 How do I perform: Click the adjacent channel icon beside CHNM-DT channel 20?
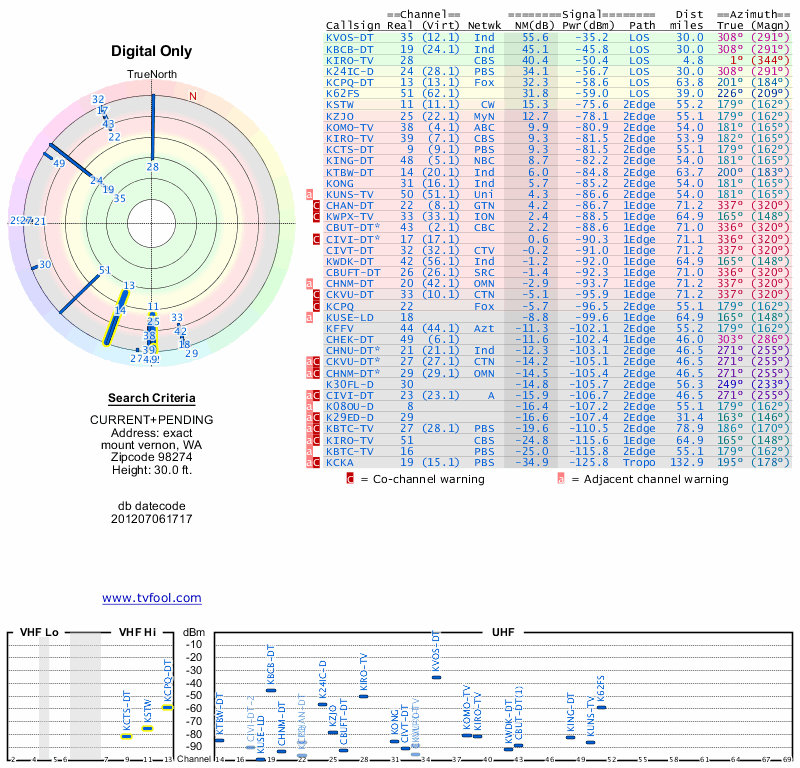point(310,283)
